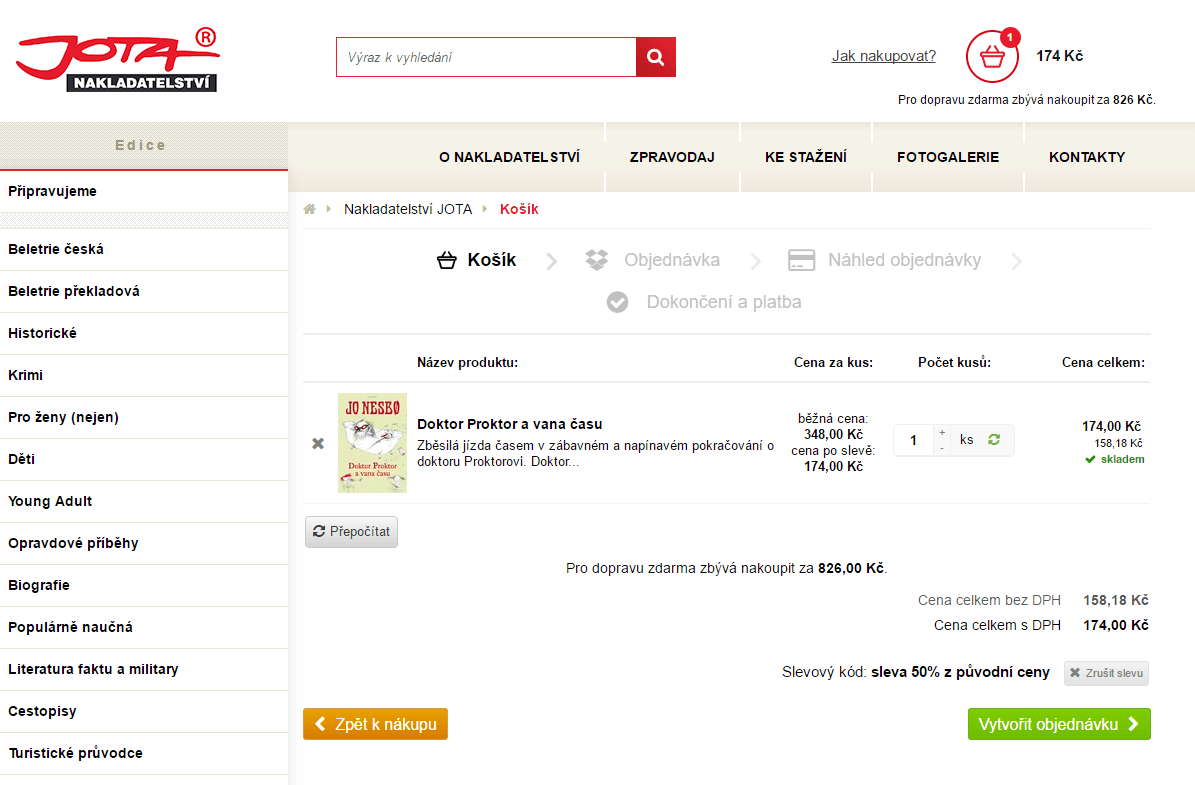The image size is (1195, 785).
Task: Click sleva 50% z původní ceny text
Action: (x=960, y=672)
